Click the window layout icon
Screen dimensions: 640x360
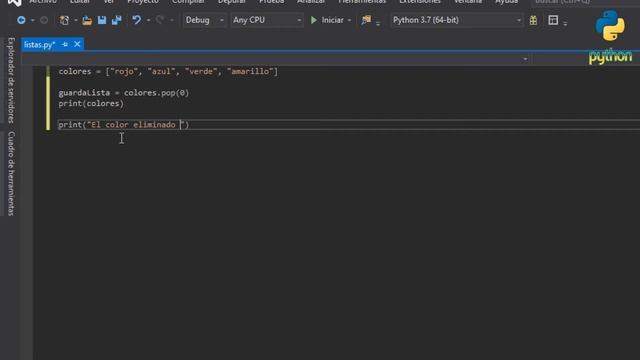pos(553,20)
